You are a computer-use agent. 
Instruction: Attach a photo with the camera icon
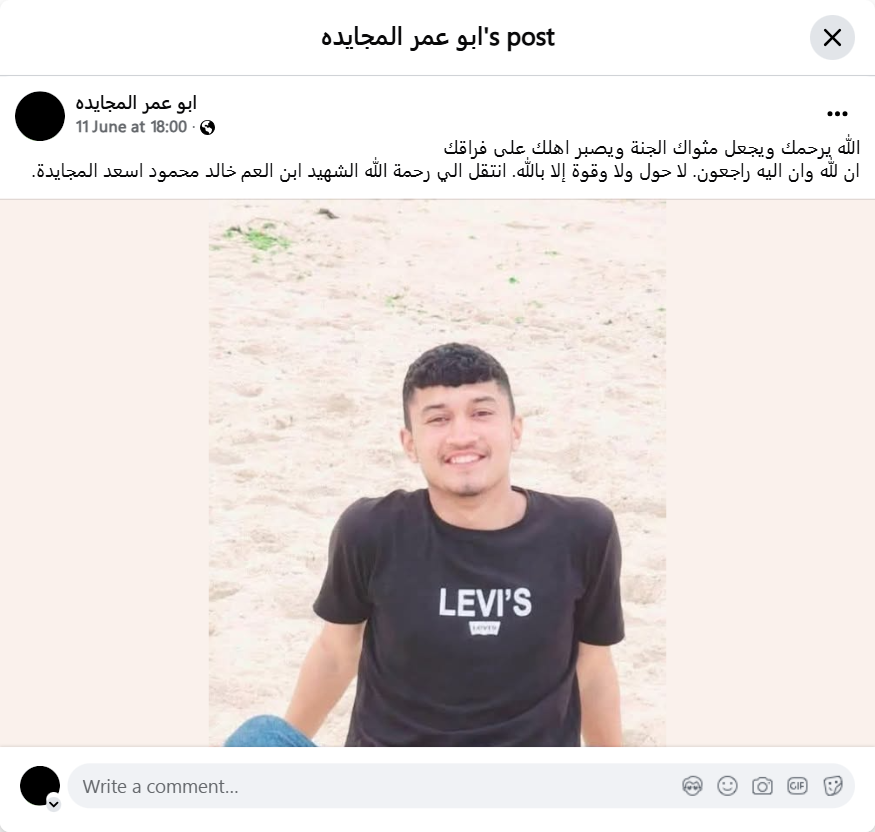pyautogui.click(x=762, y=786)
